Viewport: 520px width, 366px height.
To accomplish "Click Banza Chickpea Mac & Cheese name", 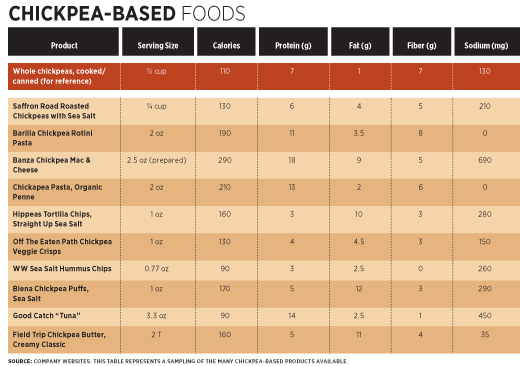I will [52, 165].
